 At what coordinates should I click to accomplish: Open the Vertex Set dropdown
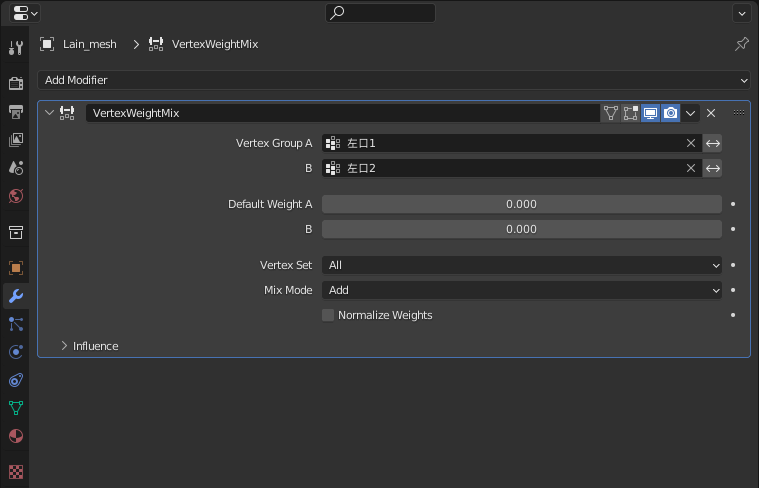click(x=521, y=265)
